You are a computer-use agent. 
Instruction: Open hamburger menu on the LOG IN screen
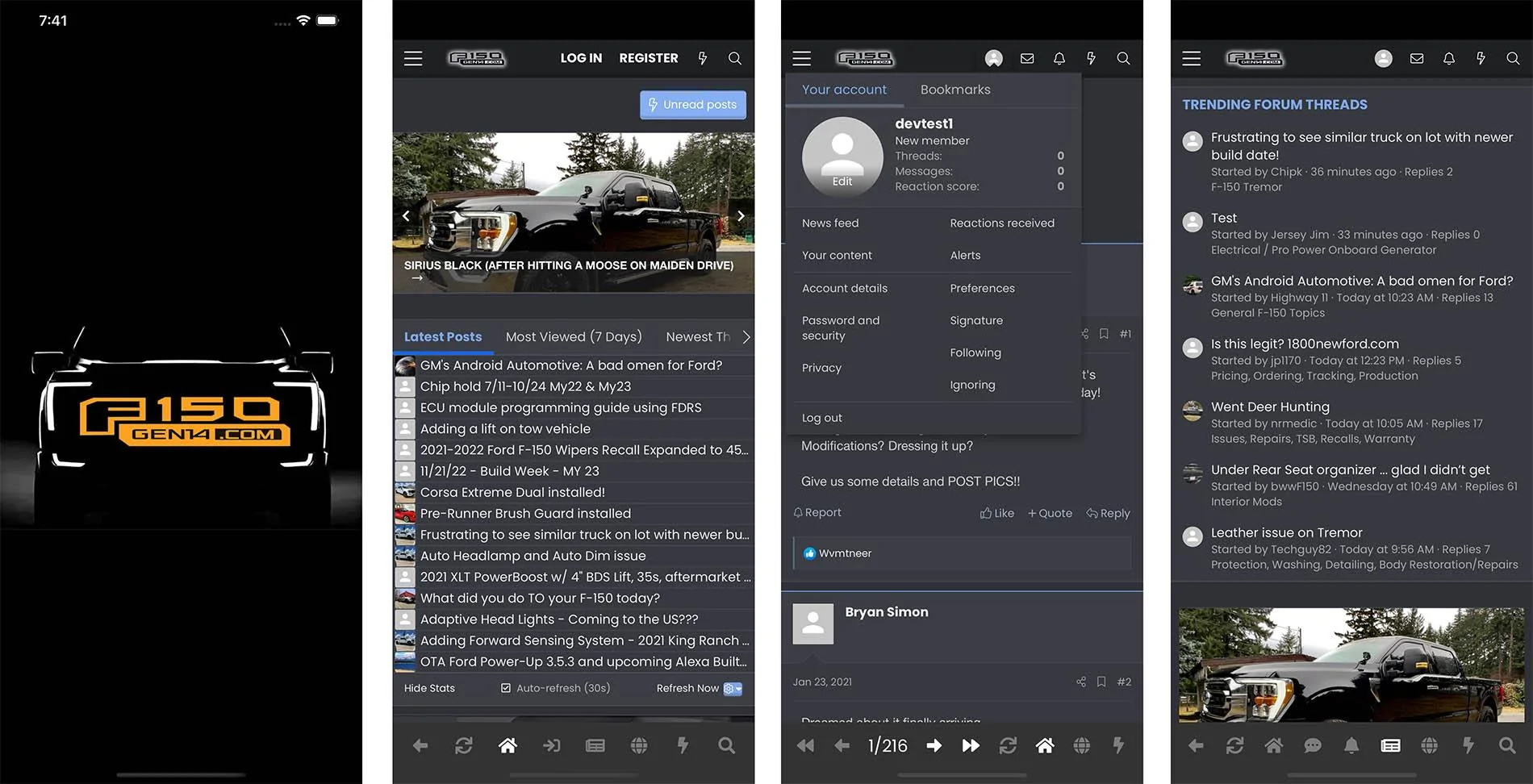pos(413,58)
